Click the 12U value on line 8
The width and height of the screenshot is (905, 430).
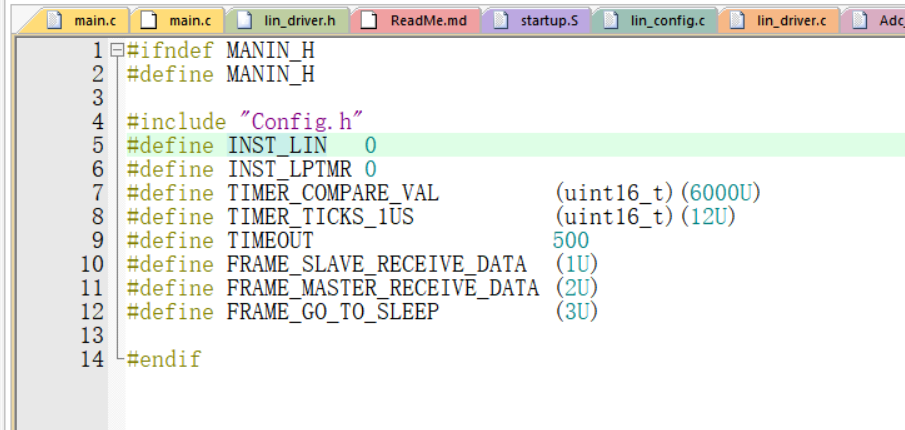pos(708,216)
